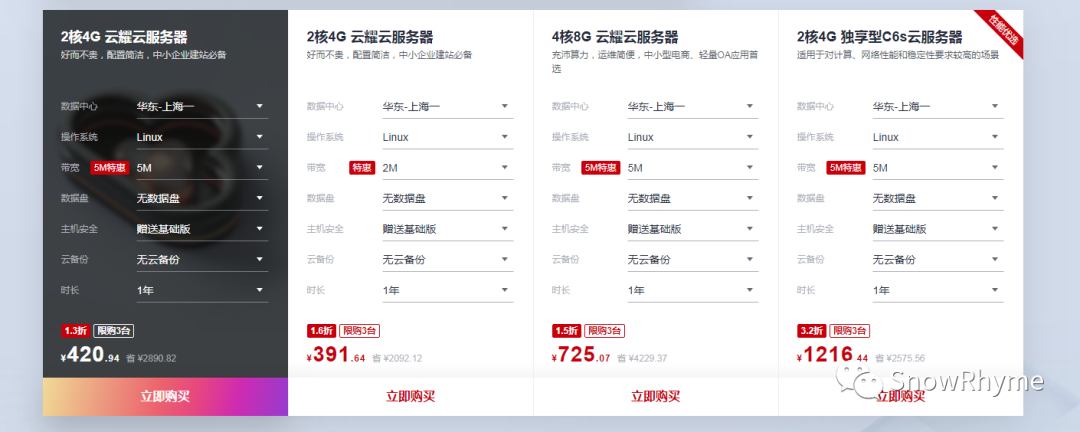Expand host security dropdown in 4核8G card

[693, 229]
